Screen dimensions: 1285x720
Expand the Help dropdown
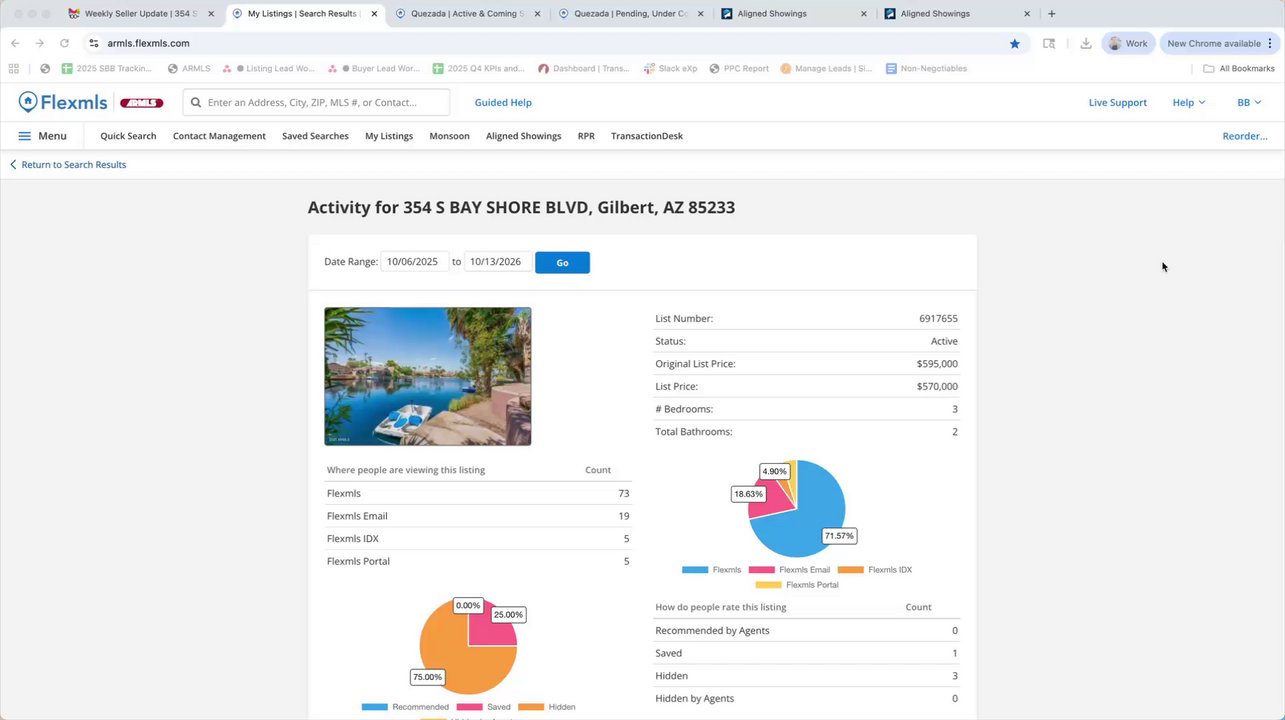pyautogui.click(x=1188, y=102)
